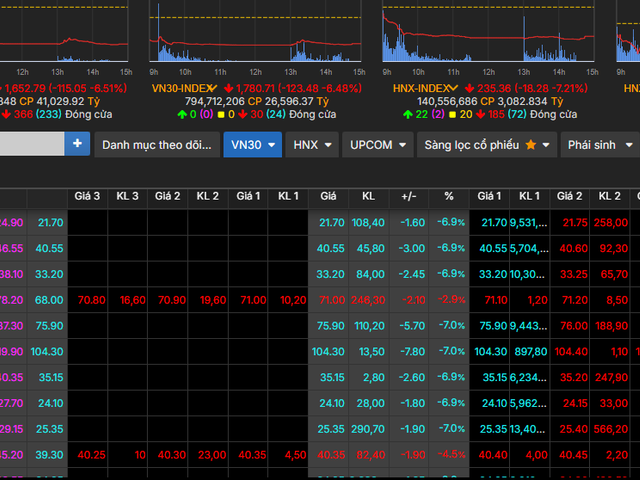The width and height of the screenshot is (640, 480).
Task: Click the star icon in Sàng lọc cổ phiếu
Action: pyautogui.click(x=531, y=145)
